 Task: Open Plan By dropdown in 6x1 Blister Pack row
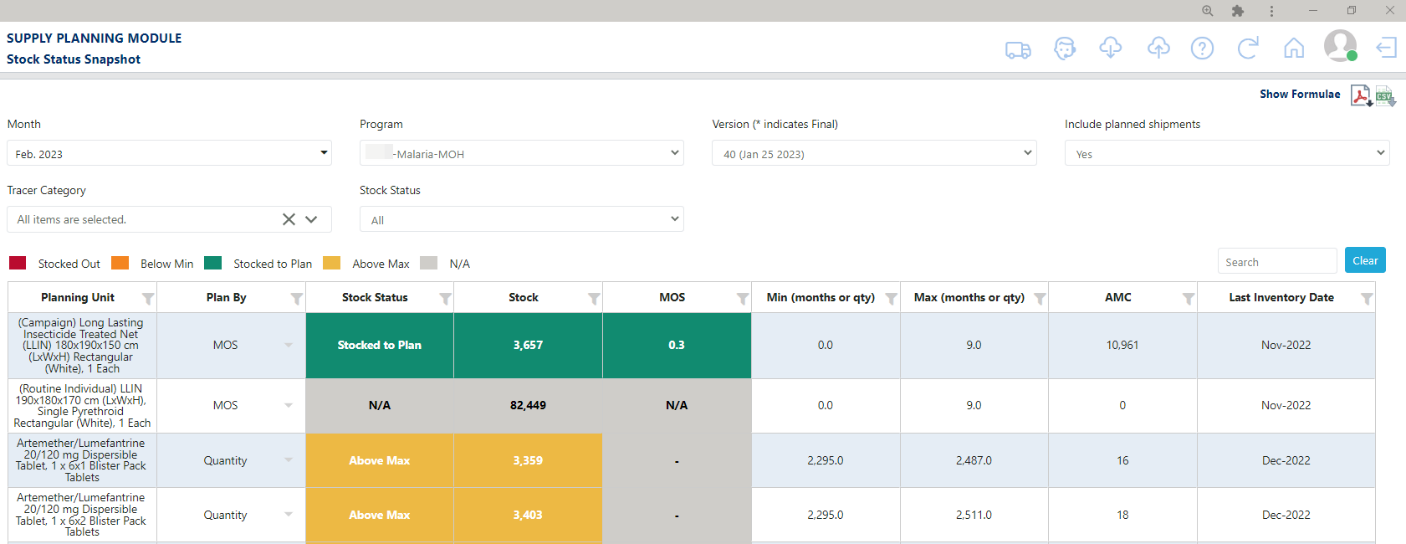(289, 460)
